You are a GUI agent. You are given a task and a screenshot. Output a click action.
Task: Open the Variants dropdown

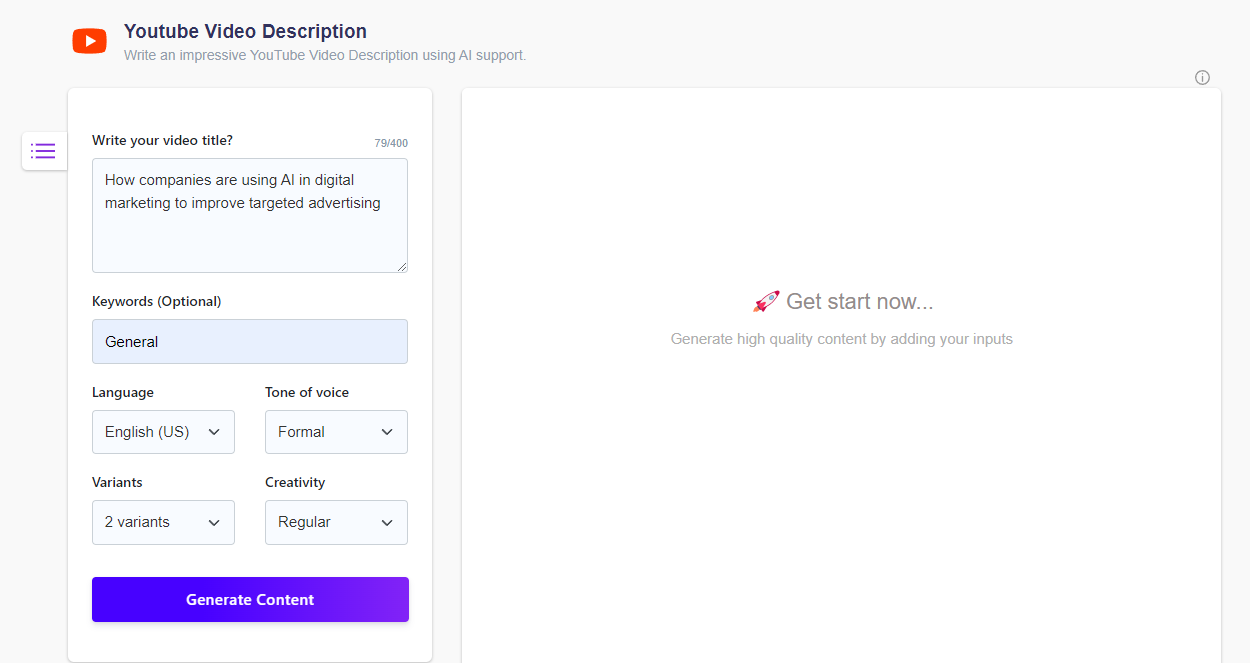click(x=162, y=522)
